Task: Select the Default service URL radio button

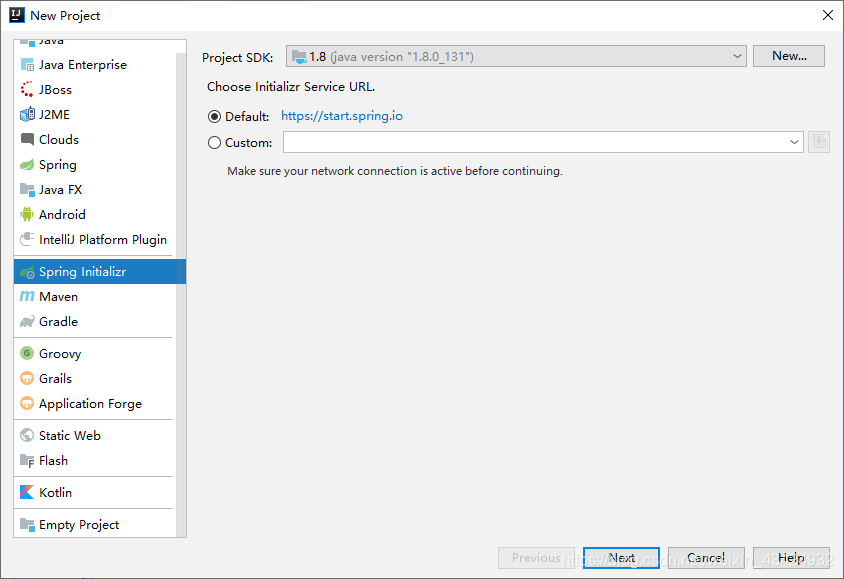Action: point(214,116)
